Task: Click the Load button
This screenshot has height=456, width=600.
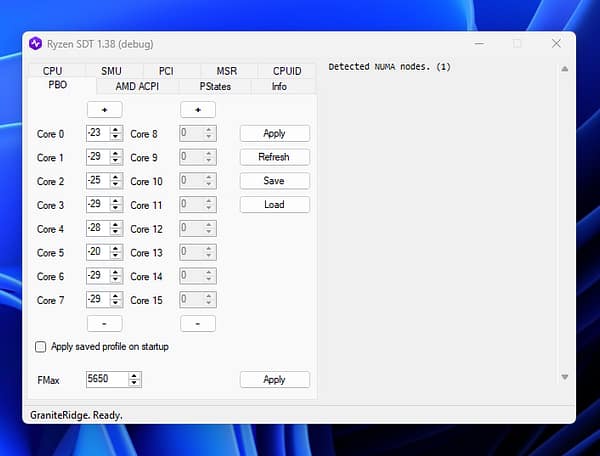Action: click(x=274, y=204)
